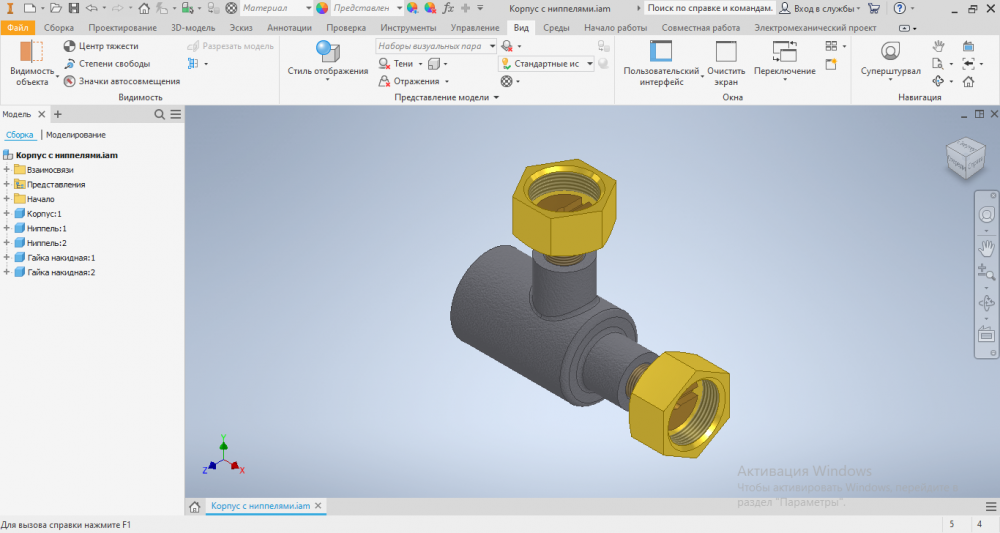Expand the Взаимосвязи folder node
This screenshot has width=1000, height=533.
pyautogui.click(x=7, y=170)
